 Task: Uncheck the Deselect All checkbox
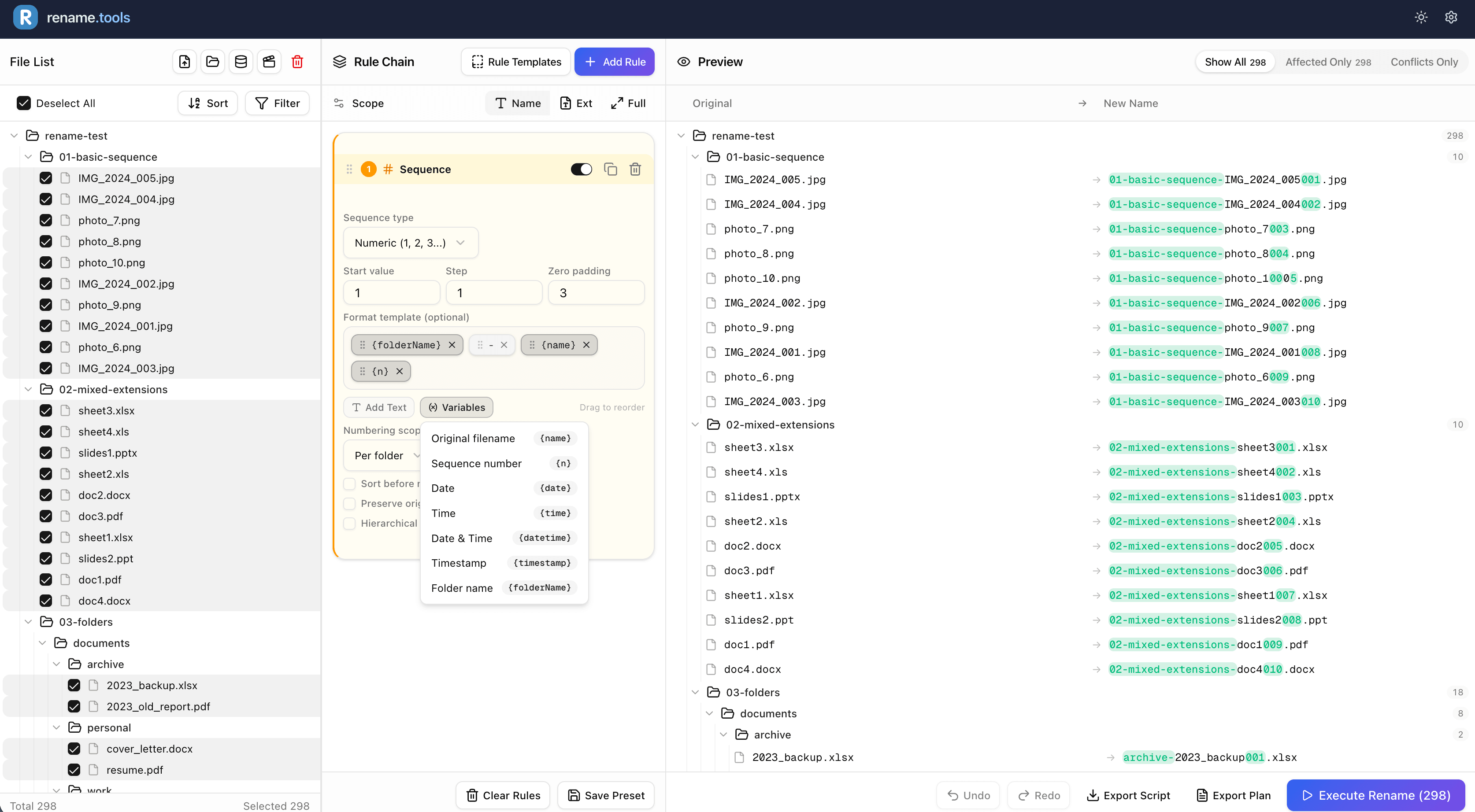(x=23, y=103)
